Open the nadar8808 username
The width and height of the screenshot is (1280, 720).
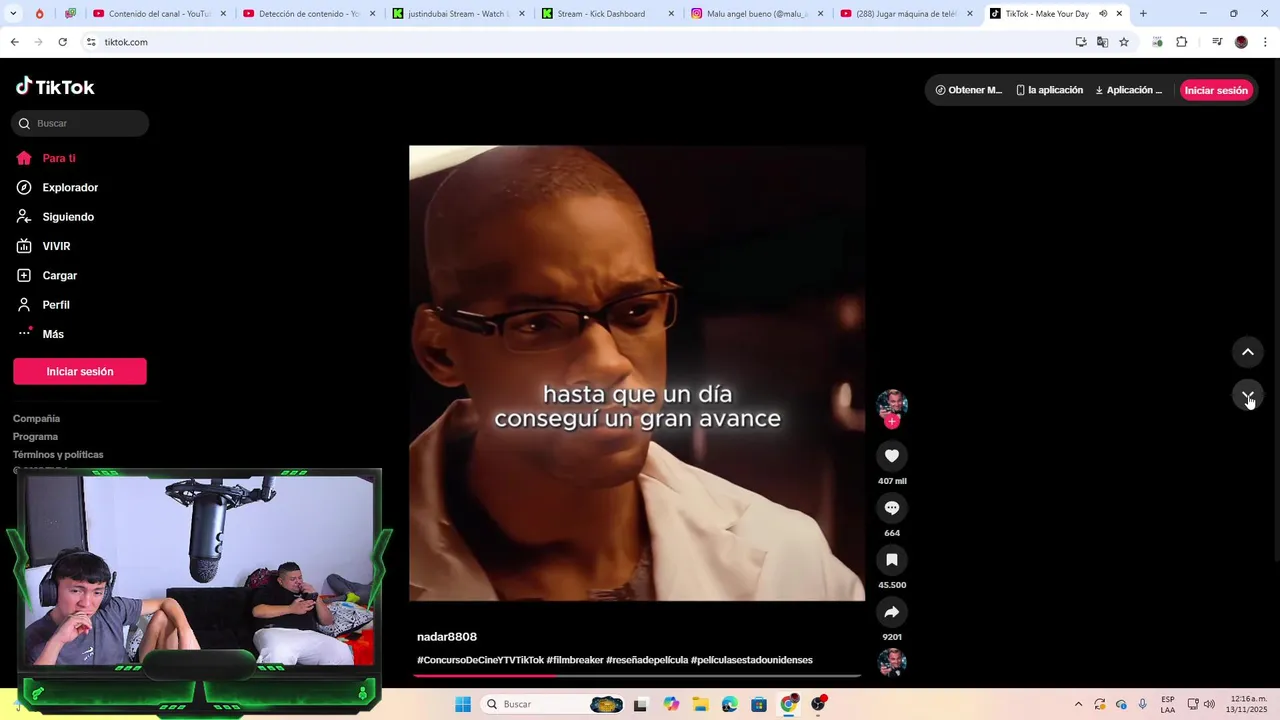click(x=447, y=637)
